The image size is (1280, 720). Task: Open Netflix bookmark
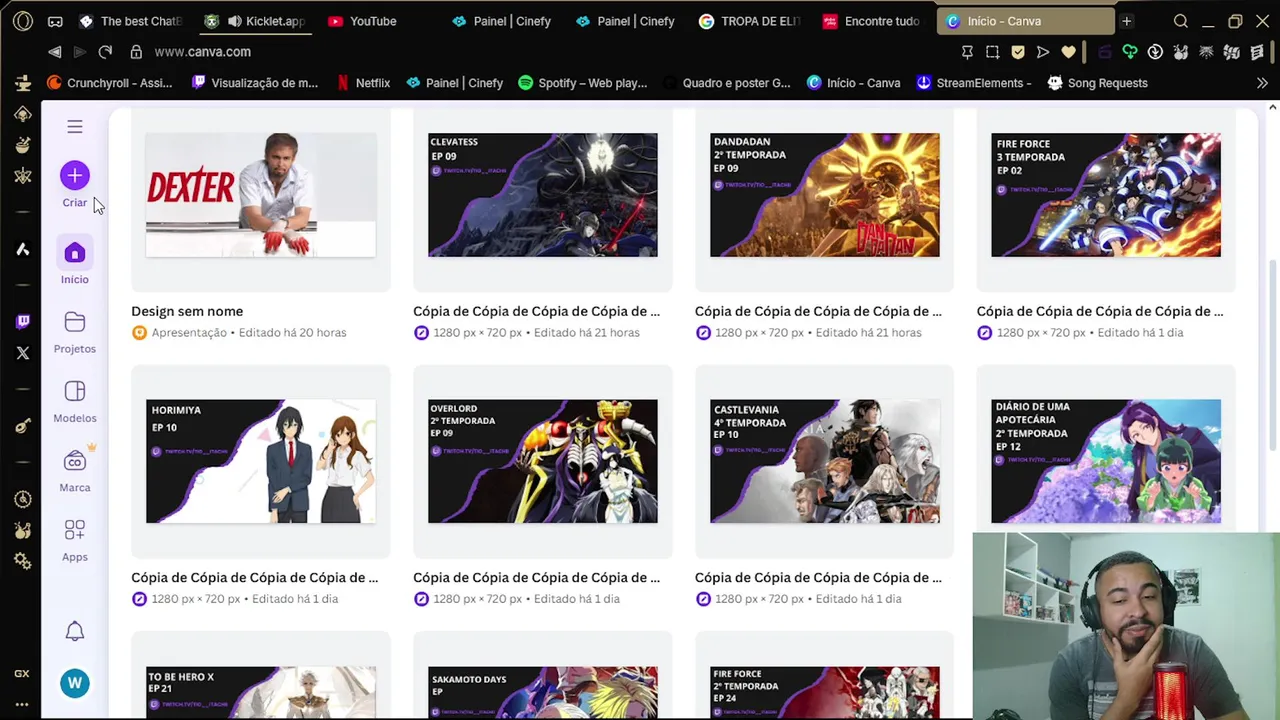tap(363, 83)
